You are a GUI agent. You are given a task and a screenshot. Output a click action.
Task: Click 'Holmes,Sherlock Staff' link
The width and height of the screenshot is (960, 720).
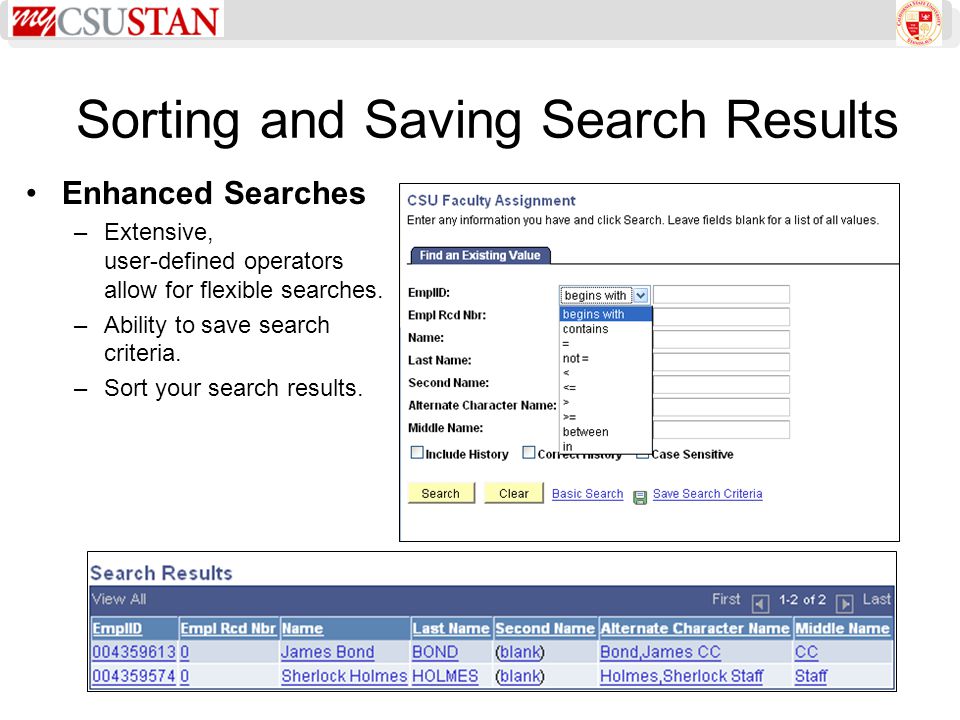click(681, 676)
